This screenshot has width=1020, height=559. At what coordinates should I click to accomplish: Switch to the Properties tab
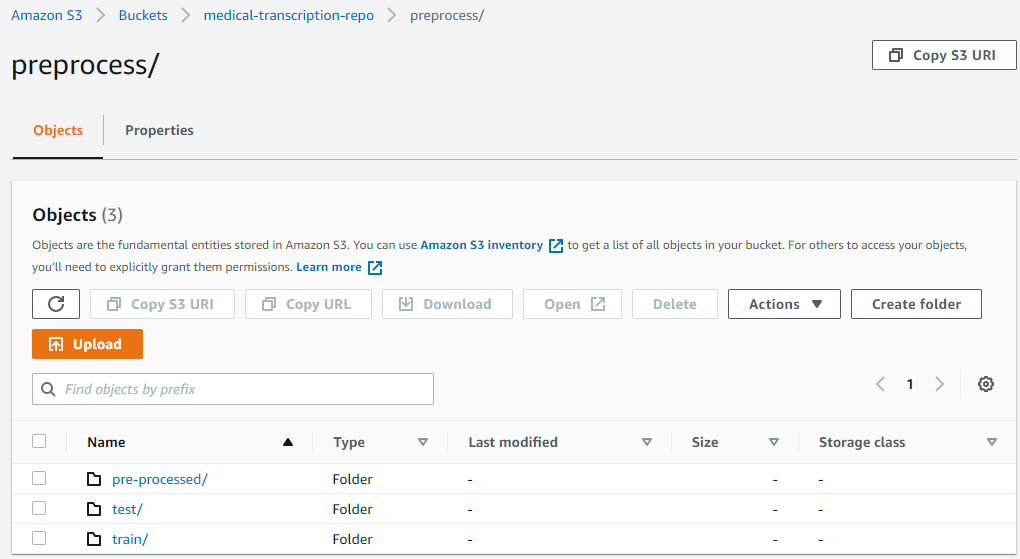(x=159, y=130)
